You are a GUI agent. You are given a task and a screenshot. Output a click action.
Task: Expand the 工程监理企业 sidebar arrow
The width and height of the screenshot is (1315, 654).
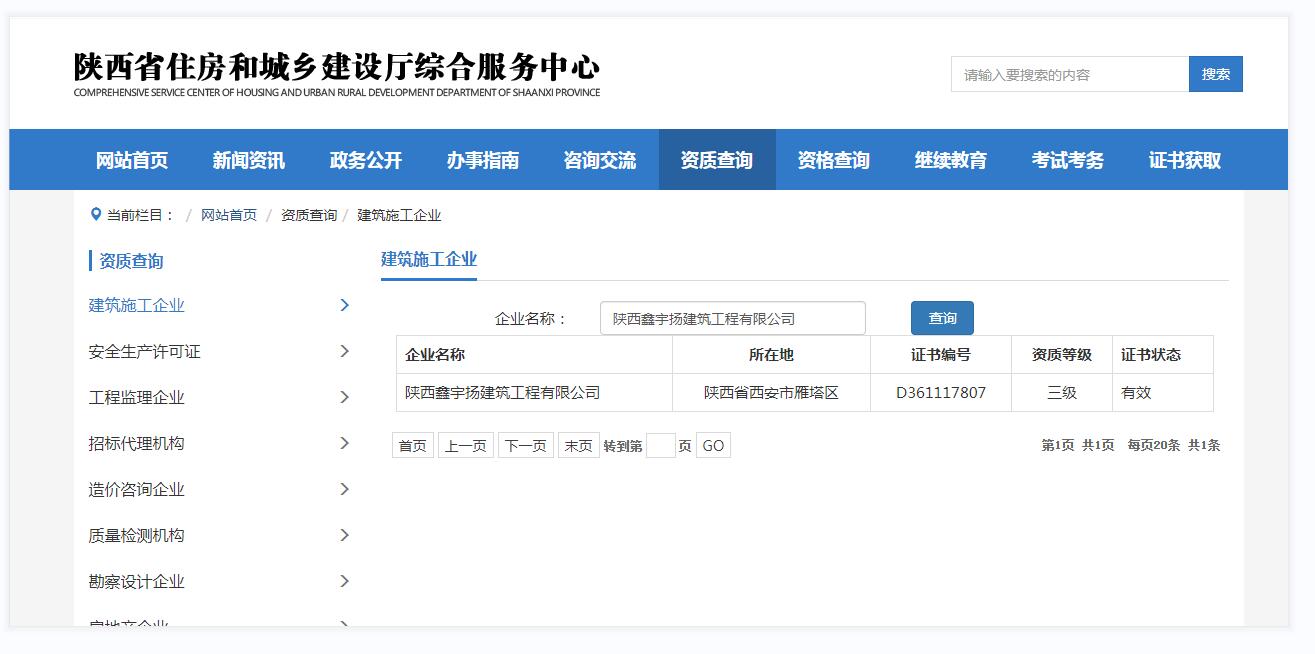pos(344,397)
